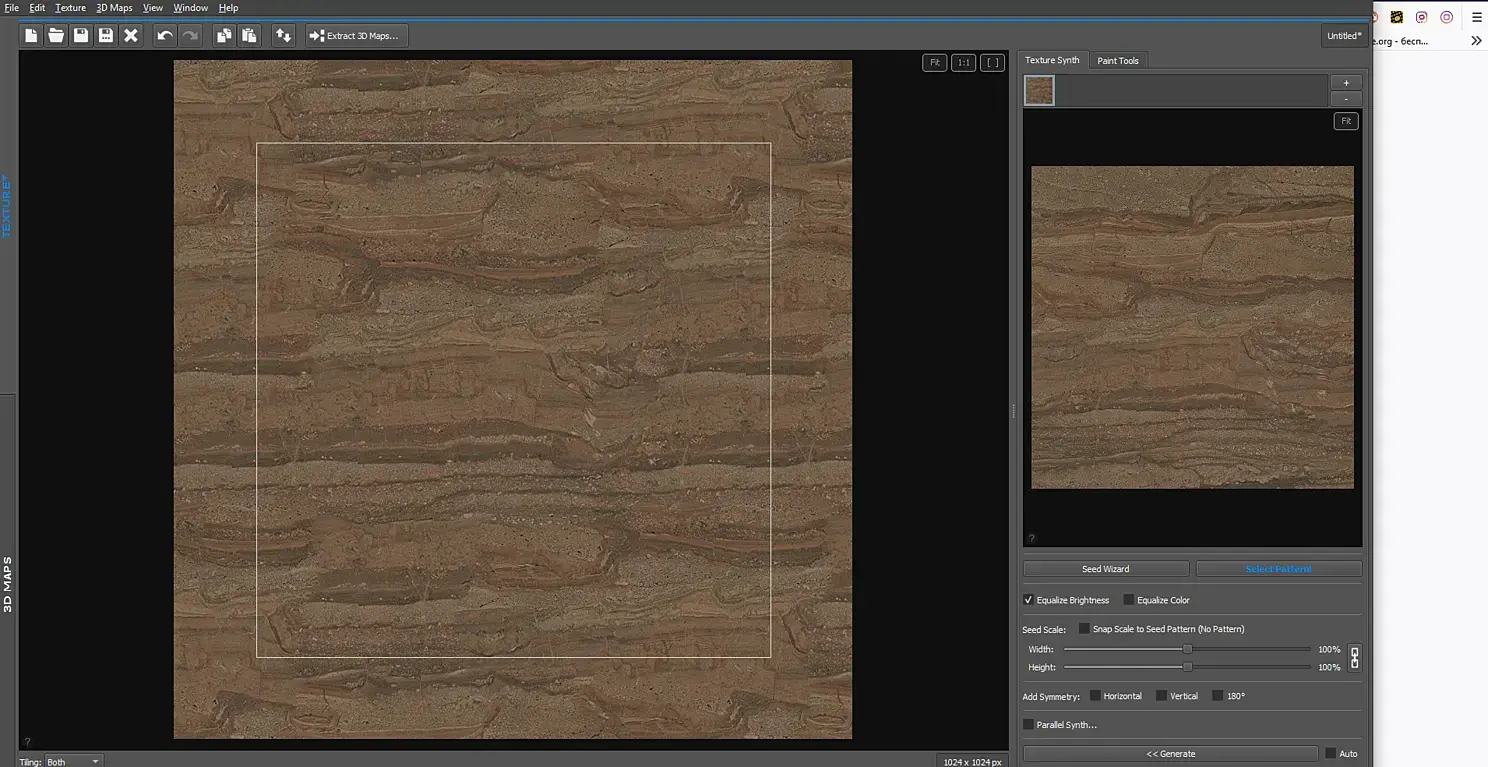
Task: Check the Horizontal symmetry box
Action: [x=1095, y=696]
